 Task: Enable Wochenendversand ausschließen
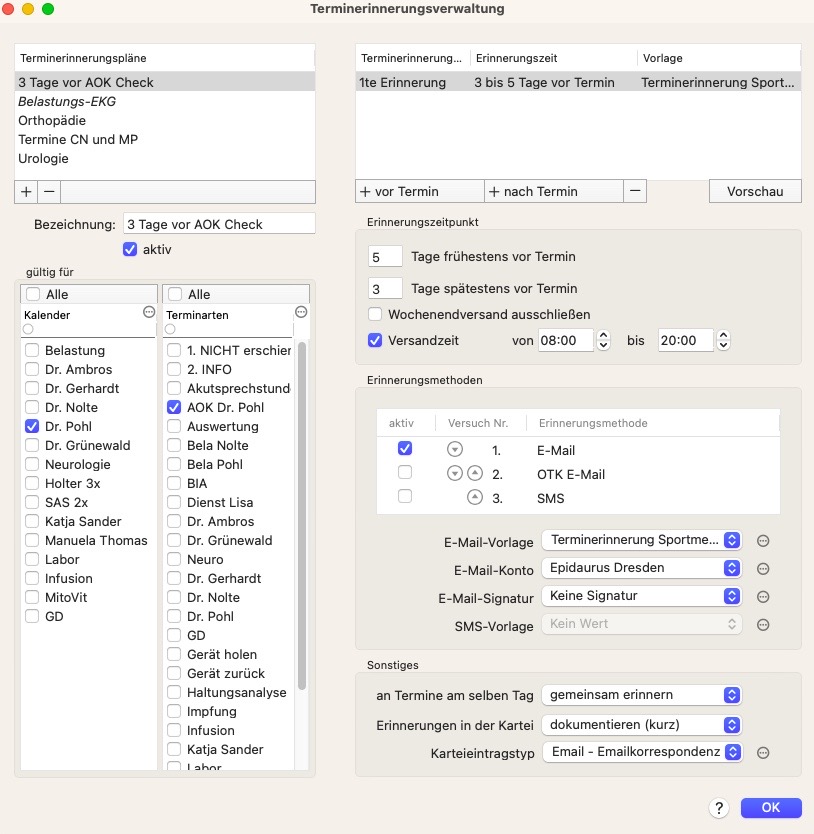pos(375,314)
